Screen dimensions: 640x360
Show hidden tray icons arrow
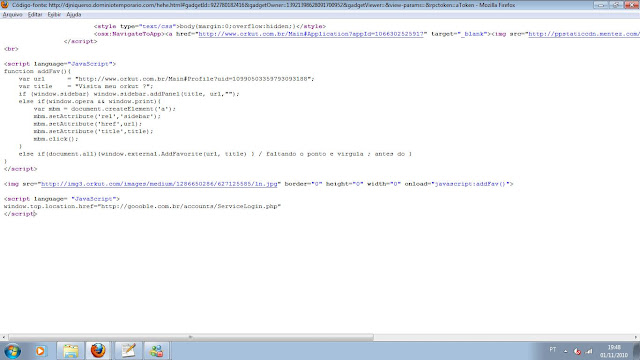[566, 351]
